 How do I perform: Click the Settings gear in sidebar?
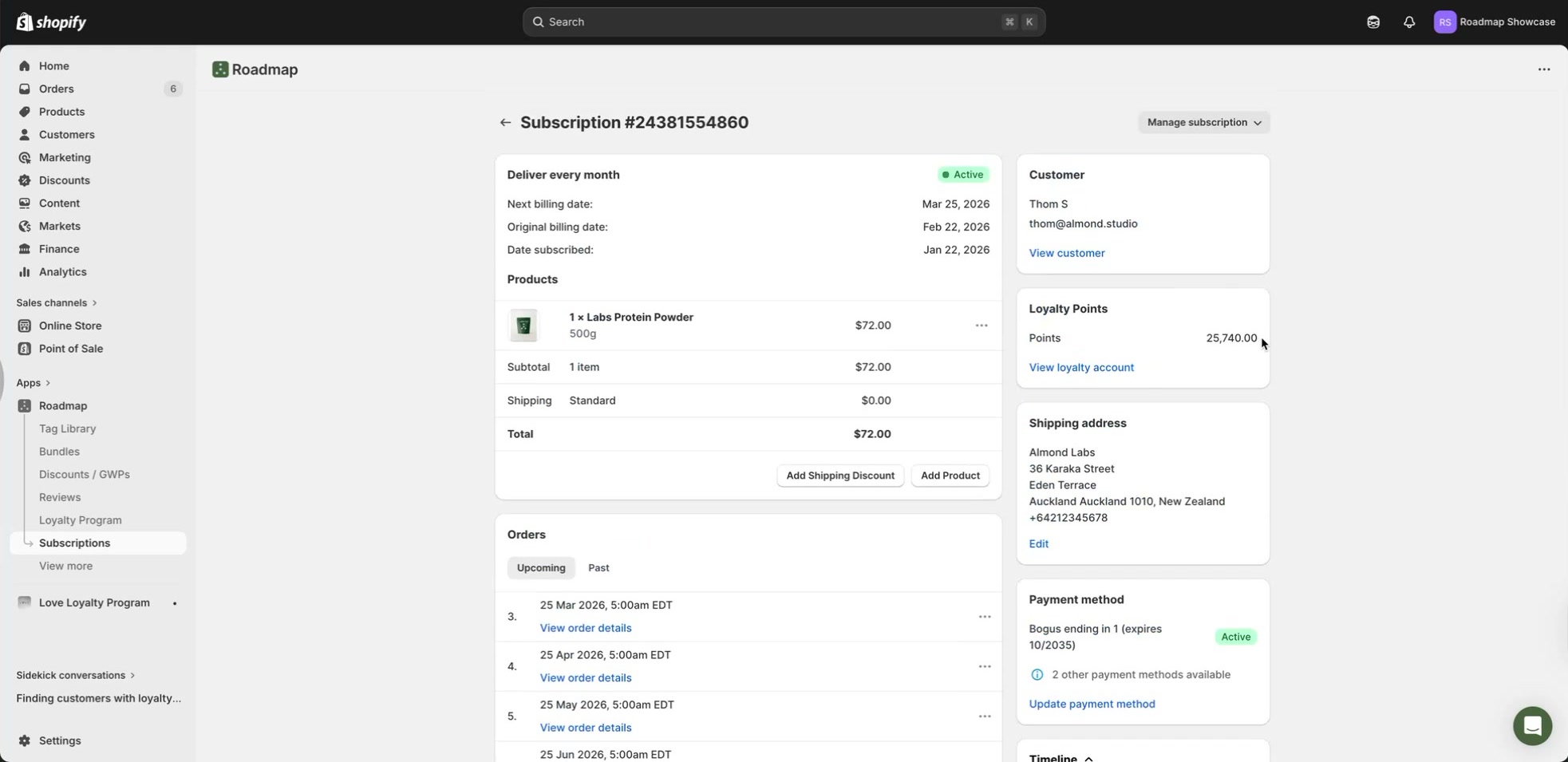[25, 740]
